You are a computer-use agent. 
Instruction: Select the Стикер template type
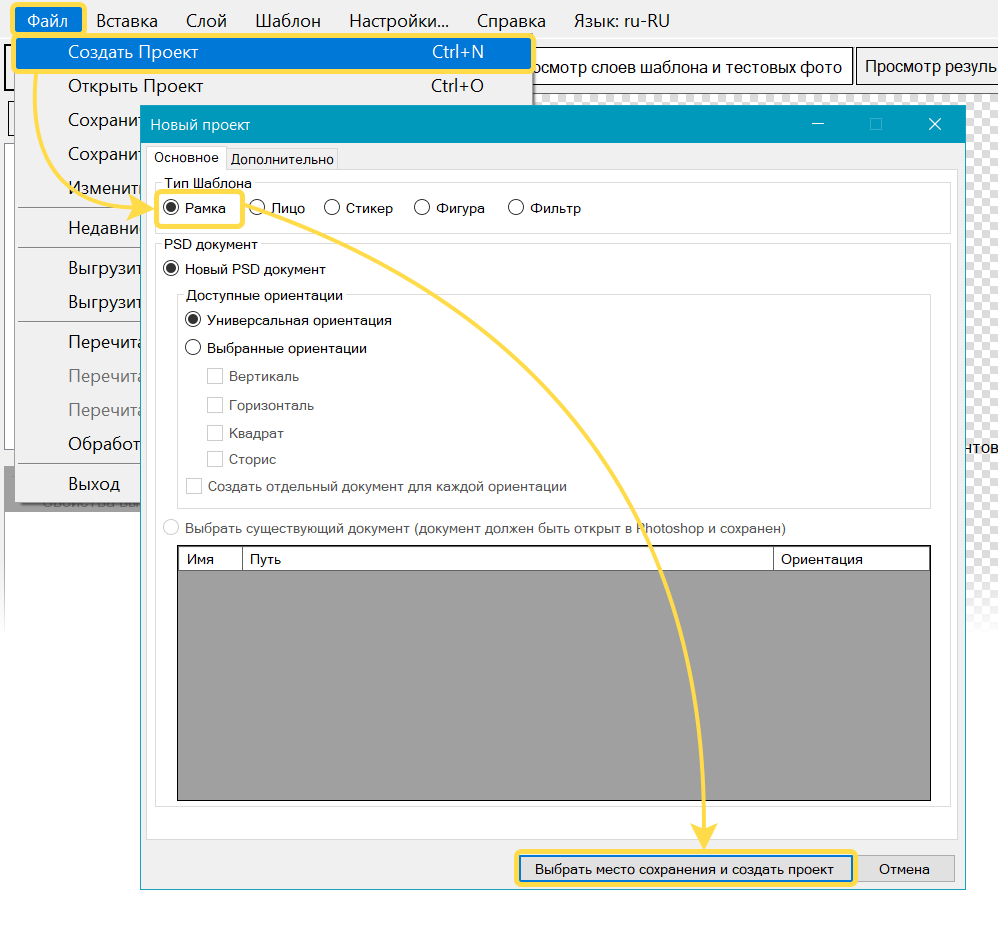(x=332, y=208)
